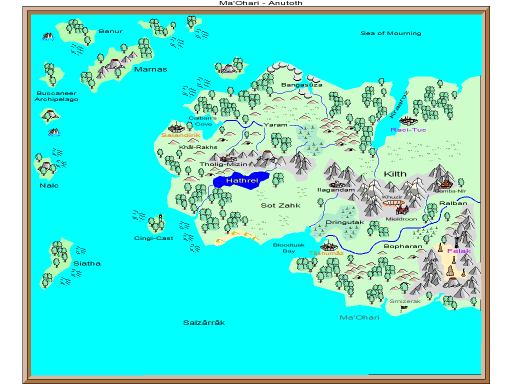Select the blue Hathrel lake
Viewport: 512px width, 384px height.
tap(241, 180)
